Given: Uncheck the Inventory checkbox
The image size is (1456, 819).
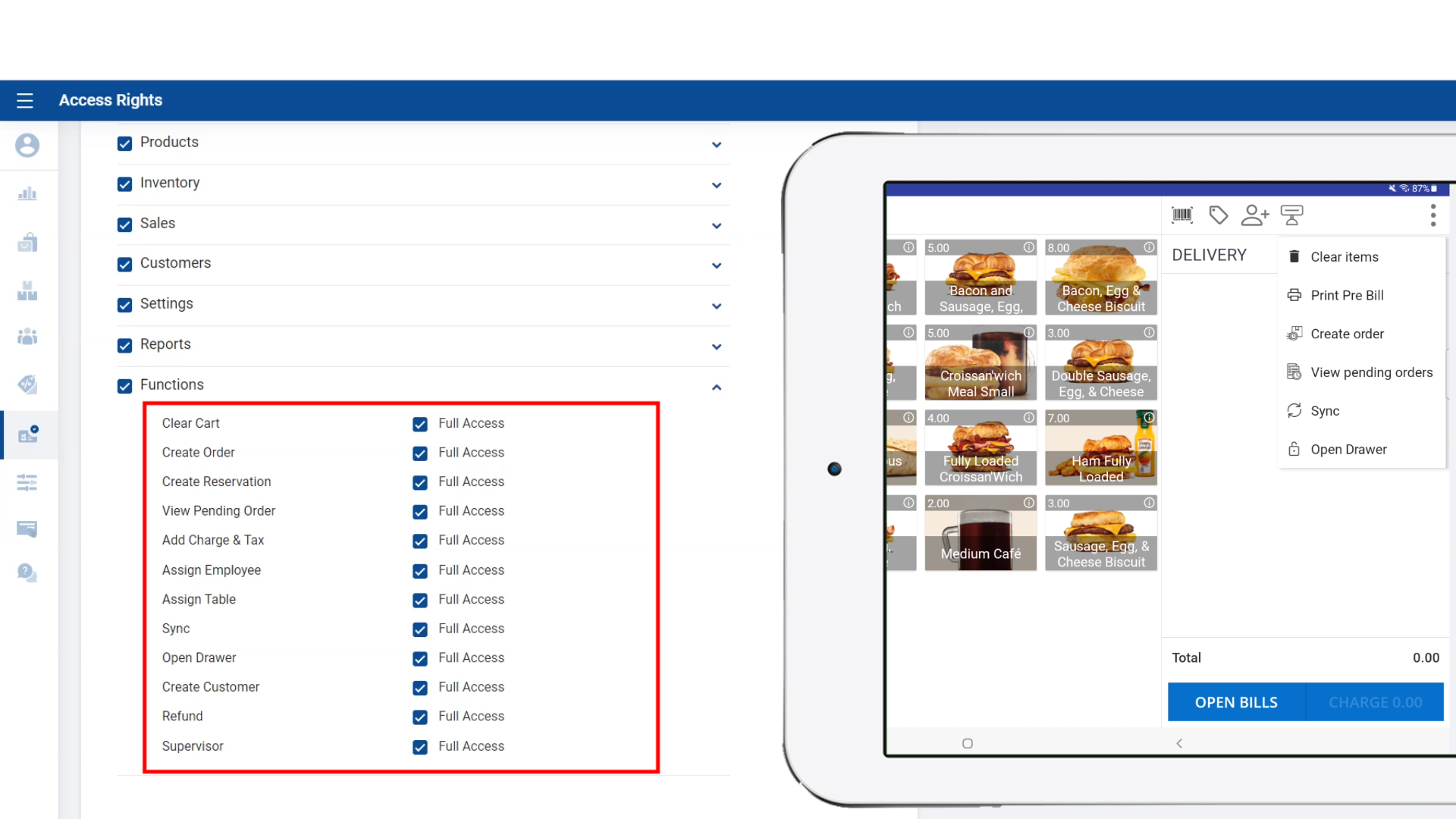Looking at the screenshot, I should pyautogui.click(x=125, y=184).
